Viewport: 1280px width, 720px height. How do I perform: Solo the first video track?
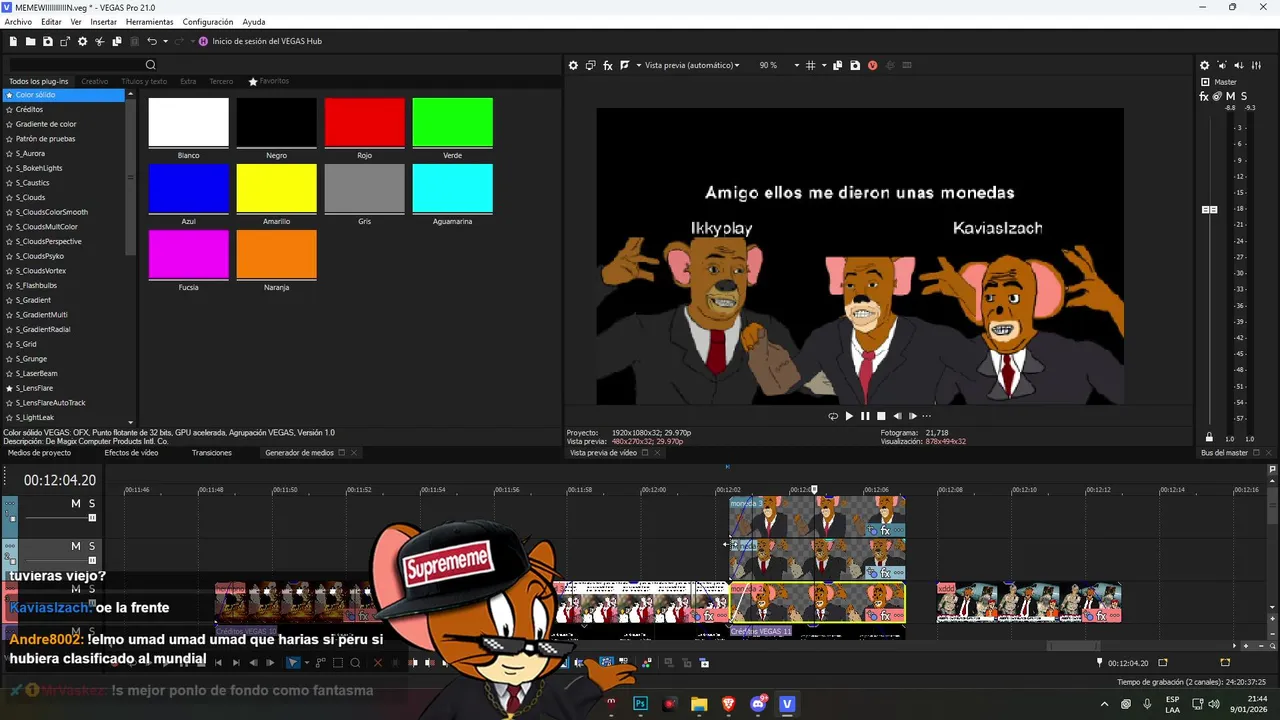tap(91, 504)
